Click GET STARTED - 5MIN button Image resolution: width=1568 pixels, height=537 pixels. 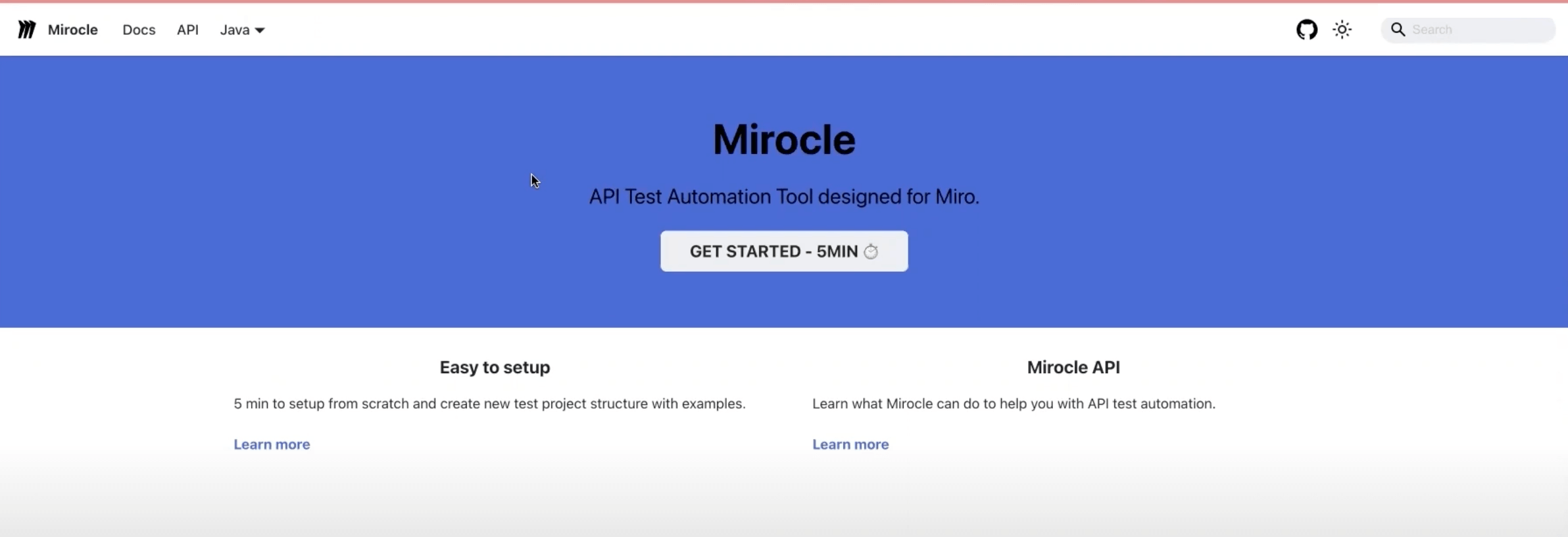coord(784,251)
